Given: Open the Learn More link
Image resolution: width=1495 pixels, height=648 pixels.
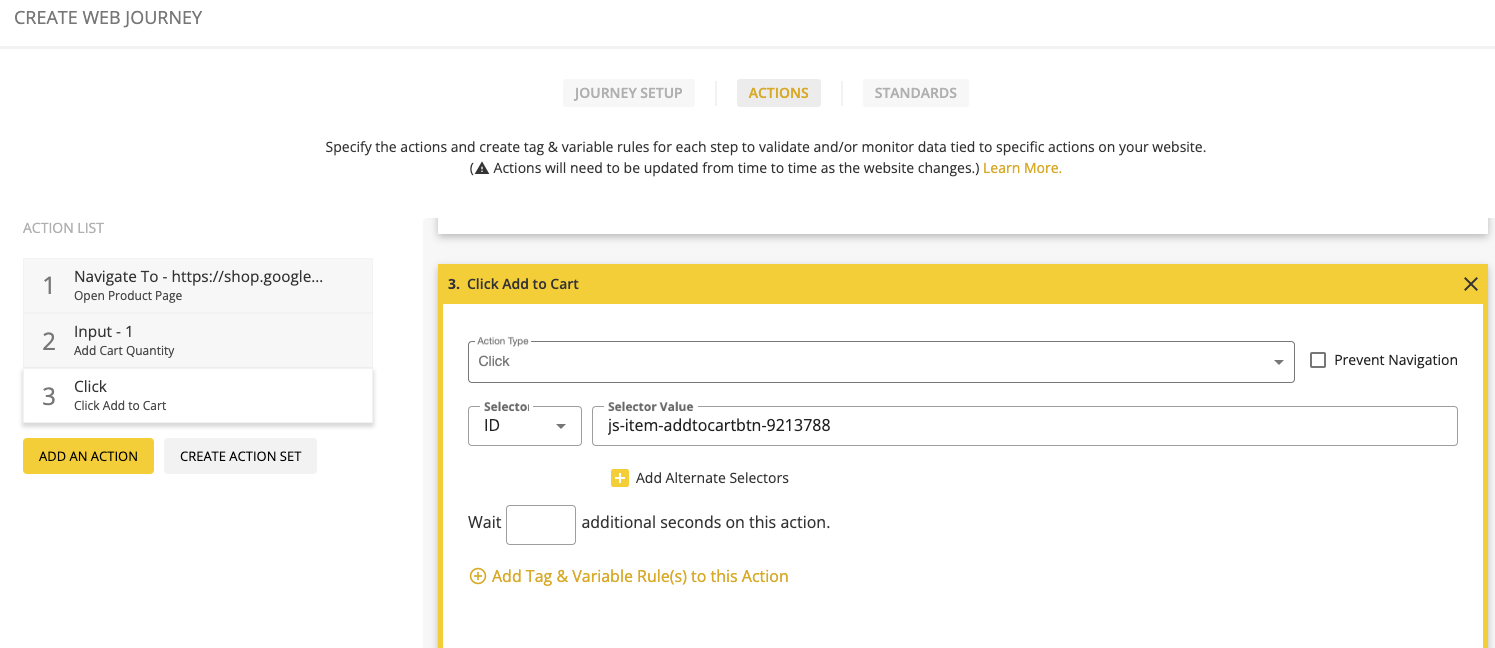Looking at the screenshot, I should pyautogui.click(x=1021, y=168).
